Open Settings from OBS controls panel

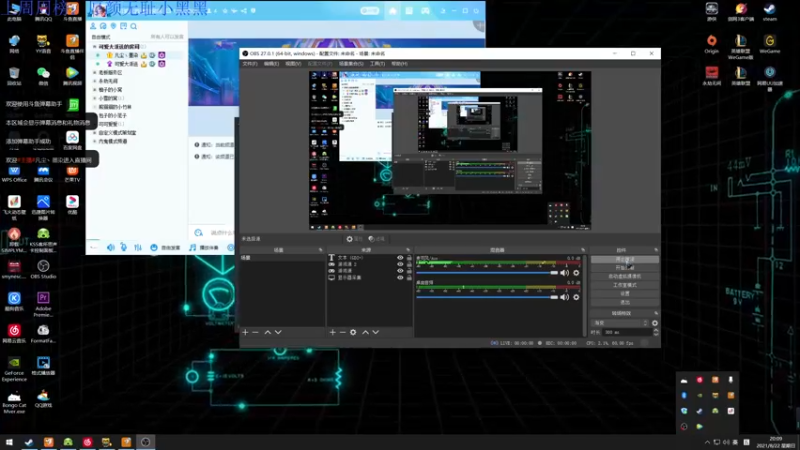click(624, 294)
